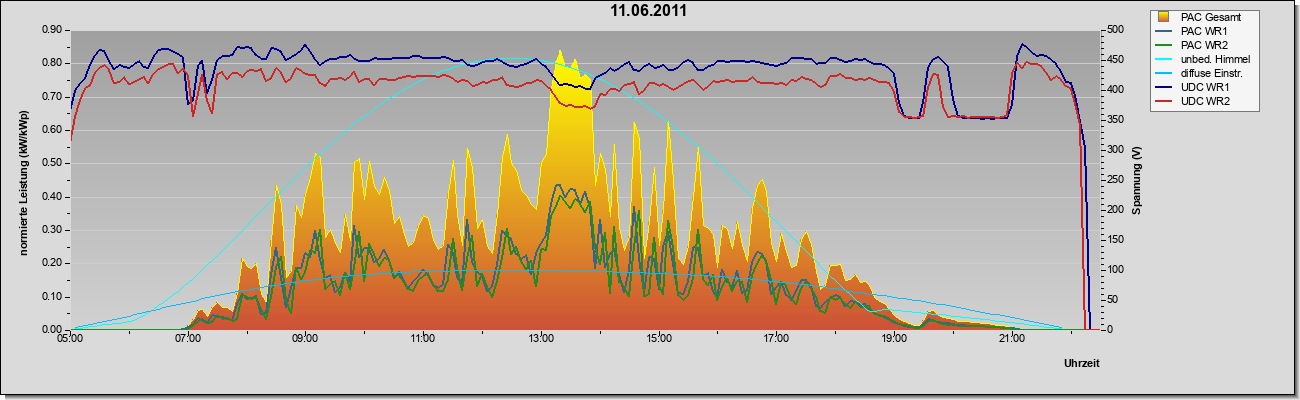
Task: Click the 05:00 time axis tick
Action: 70,341
